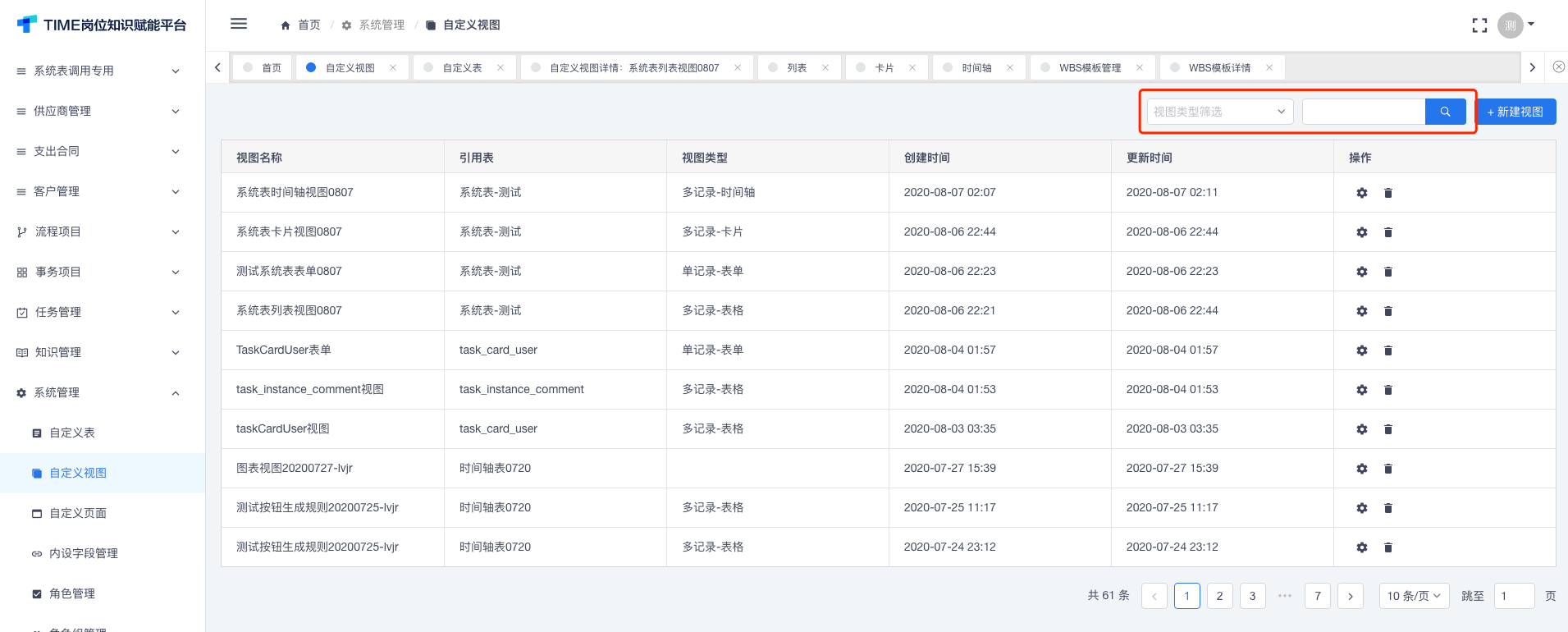Delete the TaskCardUser表单 row
1568x632 pixels.
(1388, 350)
